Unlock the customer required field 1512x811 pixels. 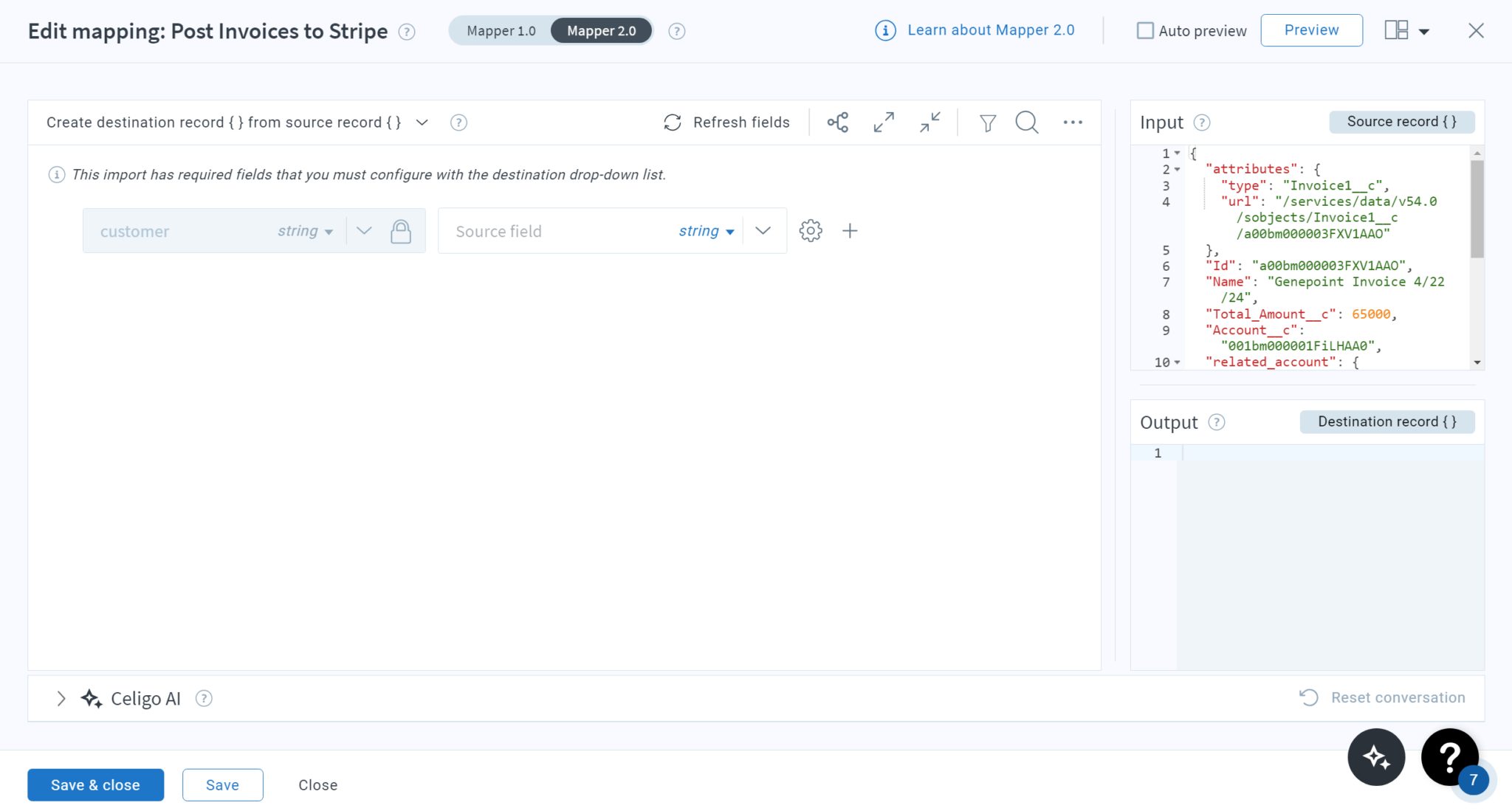pyautogui.click(x=401, y=230)
